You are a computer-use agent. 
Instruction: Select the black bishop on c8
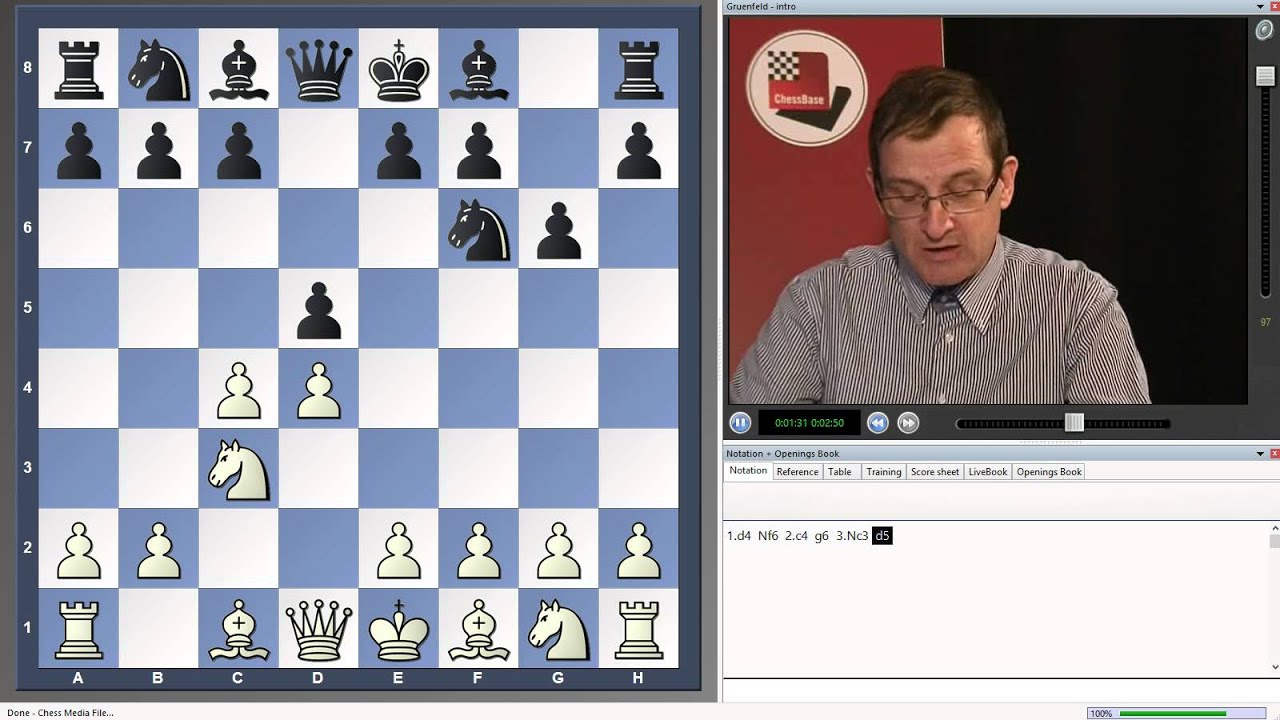coord(238,68)
